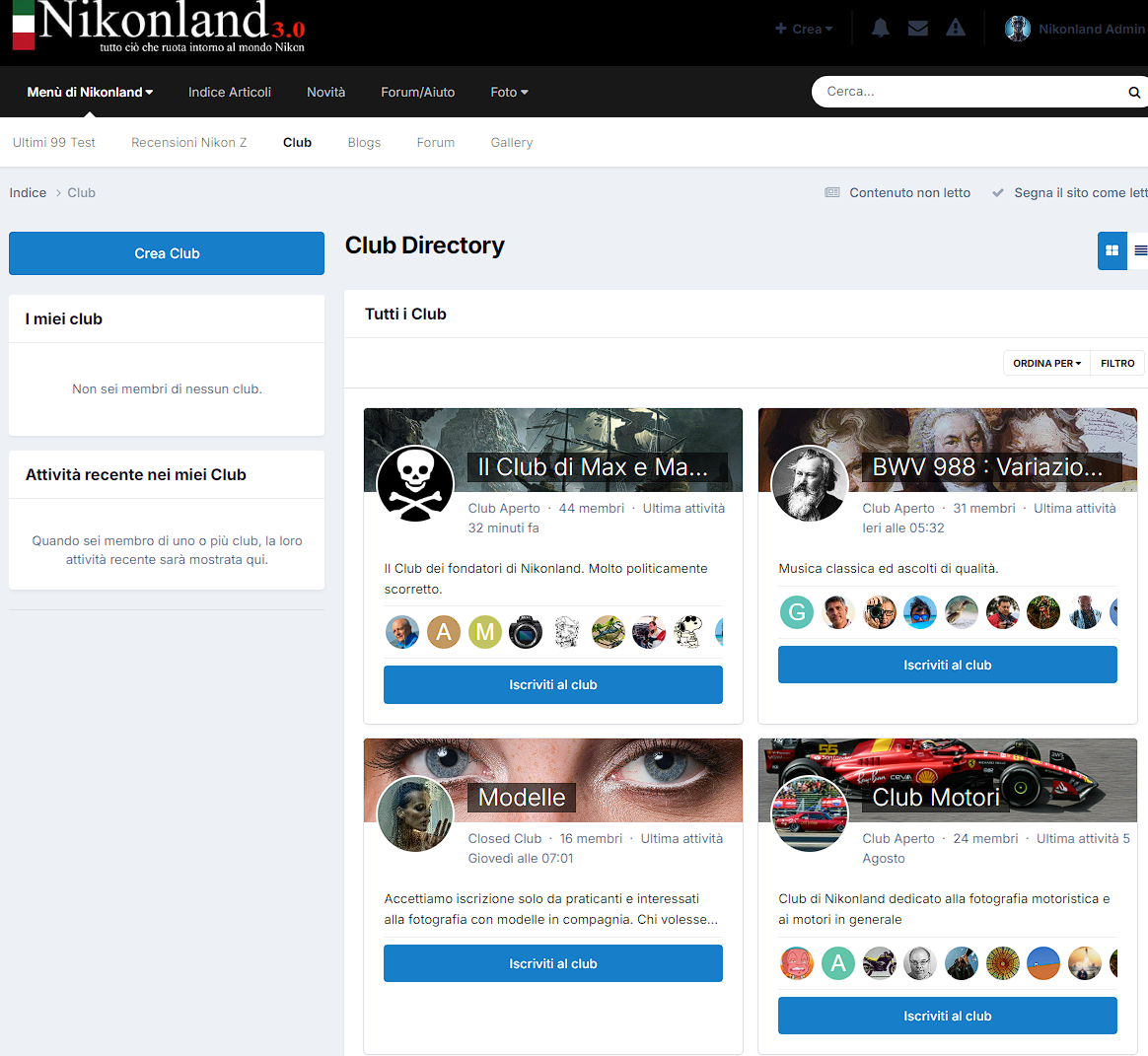Switch to the Gallery tab
This screenshot has width=1148, height=1056.
pos(512,143)
